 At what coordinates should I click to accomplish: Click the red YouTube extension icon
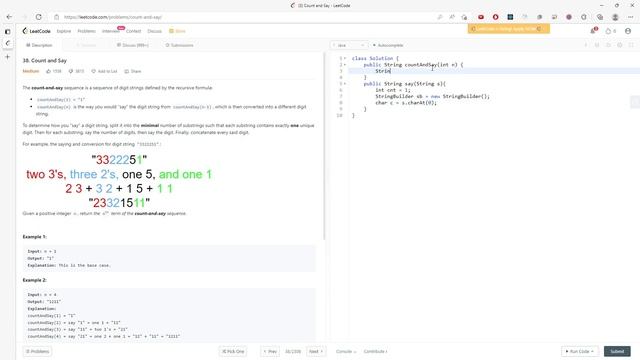(x=481, y=17)
